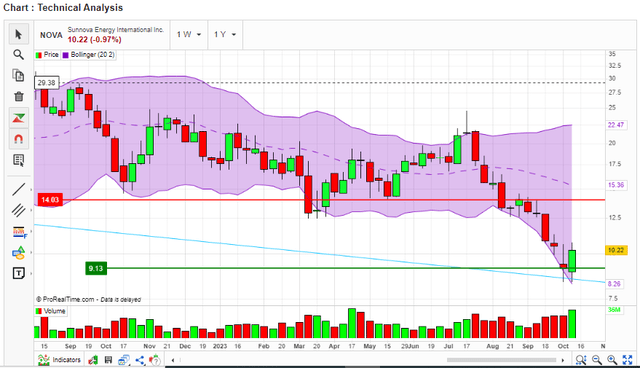Click the save floppy disk icon

coord(108,360)
